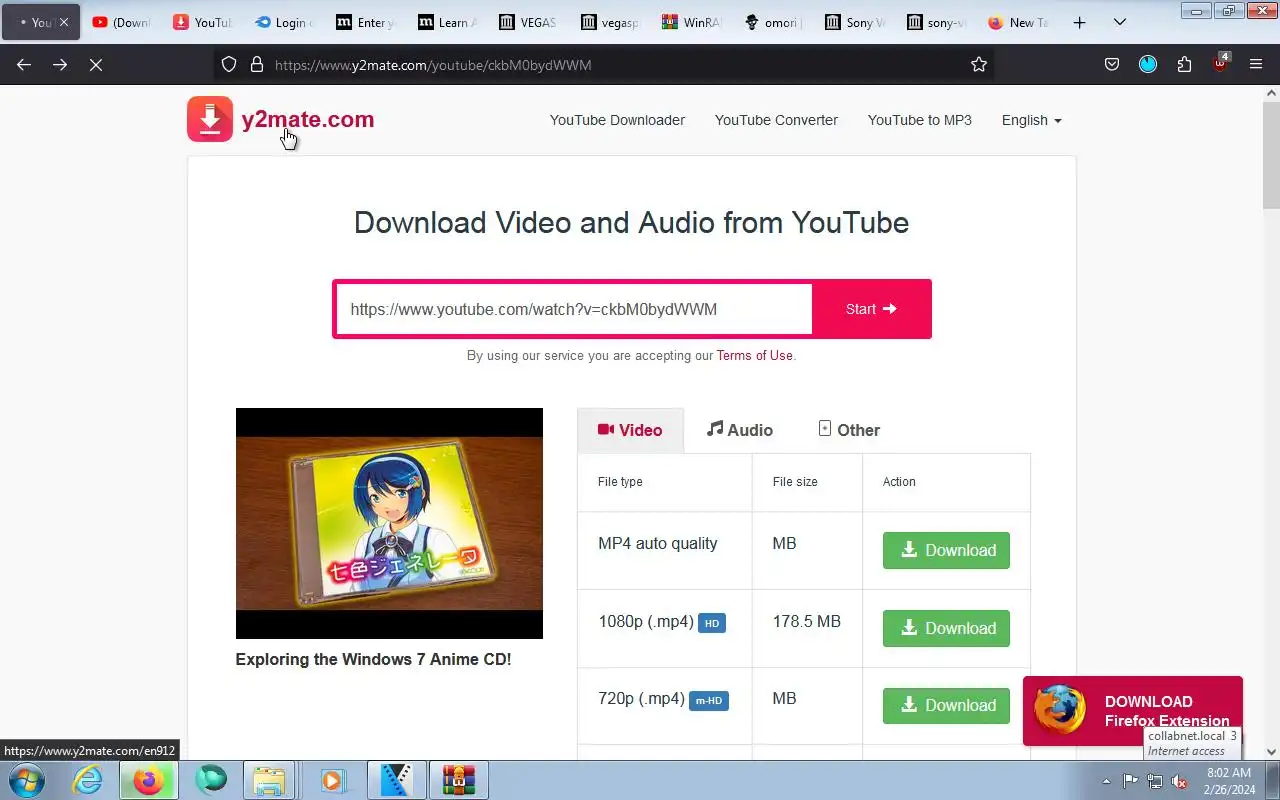Image resolution: width=1280 pixels, height=800 pixels.
Task: Open the Firefox hamburger application menu
Action: [x=1256, y=64]
